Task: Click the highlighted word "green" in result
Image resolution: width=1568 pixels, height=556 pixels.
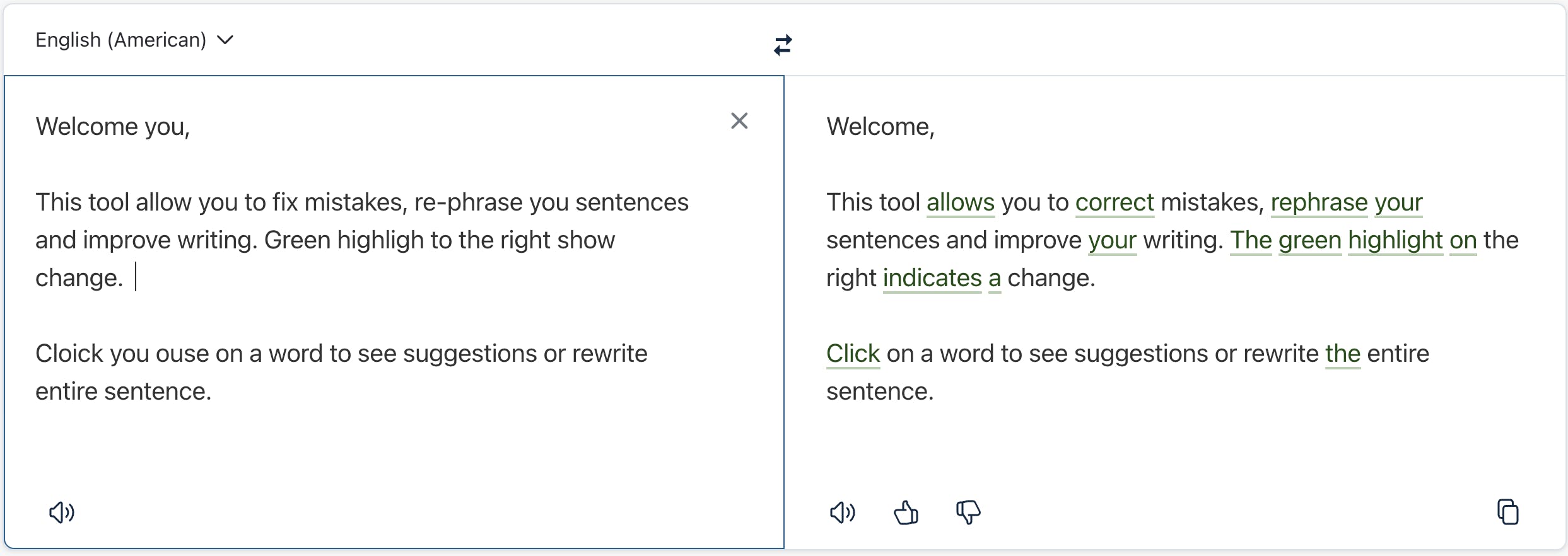Action: tap(1309, 241)
